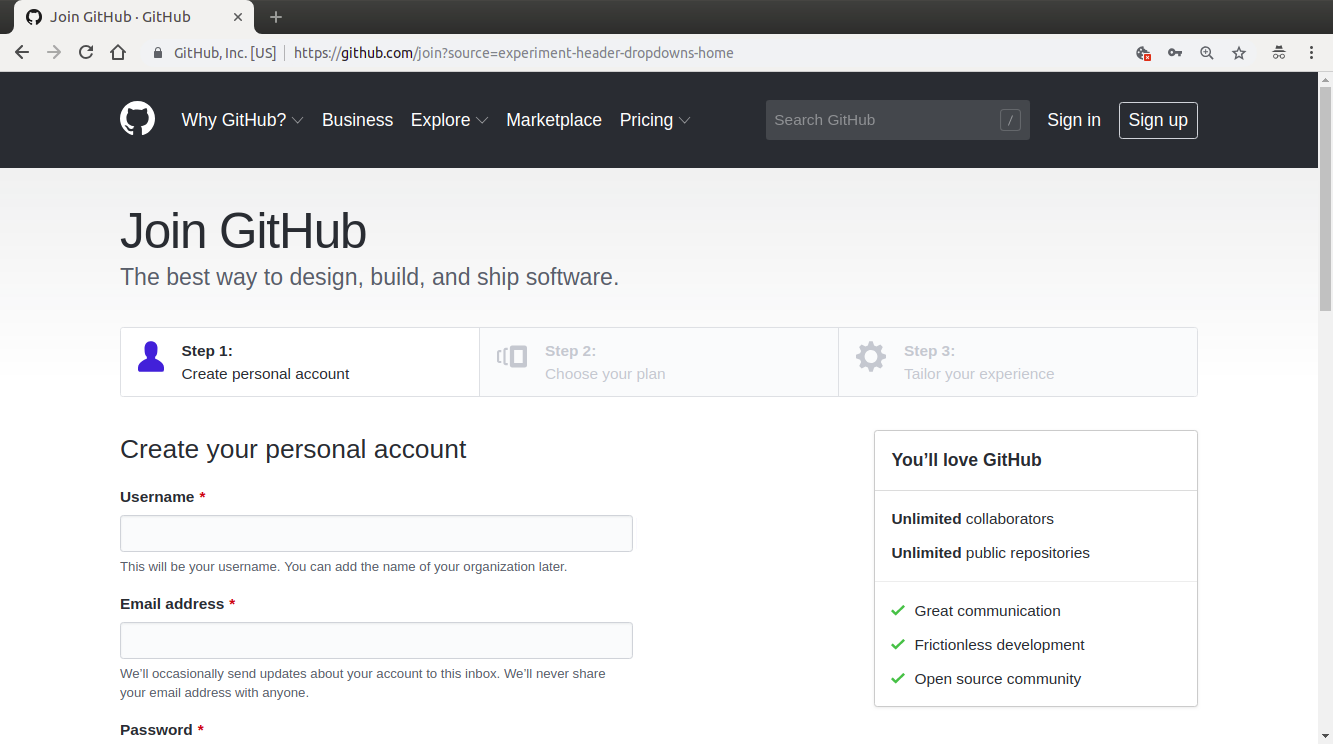Select Step 1 Create personal account
Image resolution: width=1333 pixels, height=744 pixels.
(300, 362)
